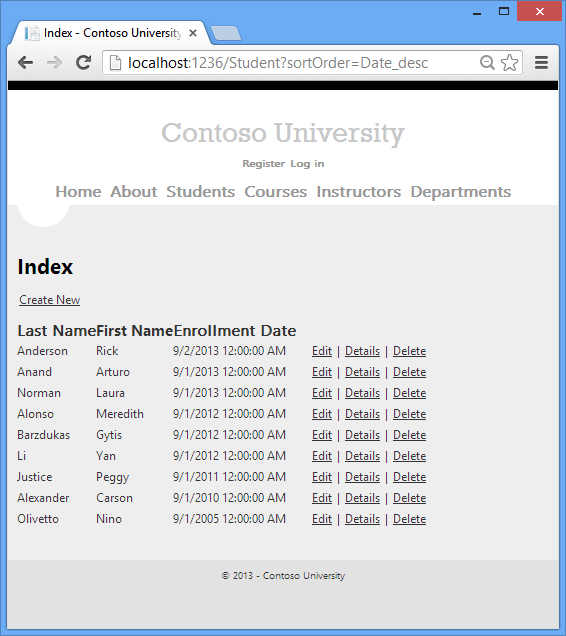
Task: Open a new tab button
Action: [x=226, y=33]
